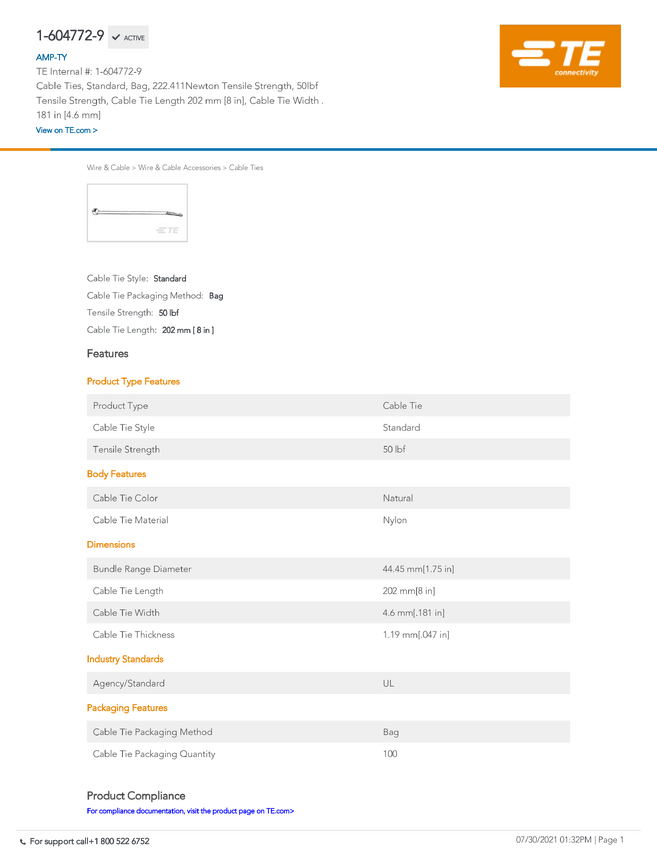Viewport: 657px width, 850px height.
Task: Select Bag value in packaging table
Action: click(391, 732)
